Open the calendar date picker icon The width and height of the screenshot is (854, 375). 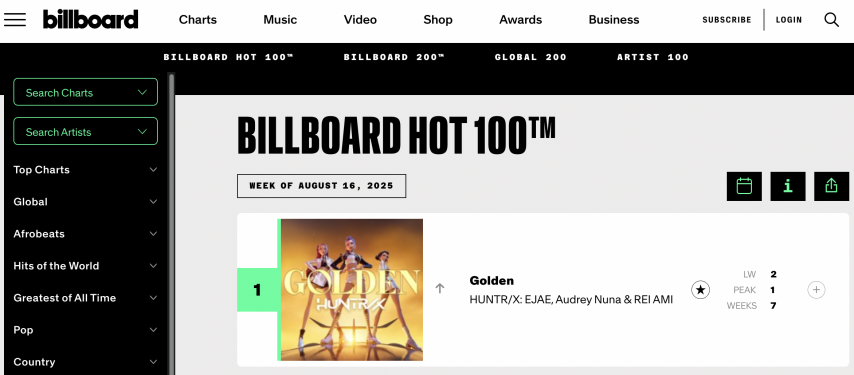(x=744, y=186)
